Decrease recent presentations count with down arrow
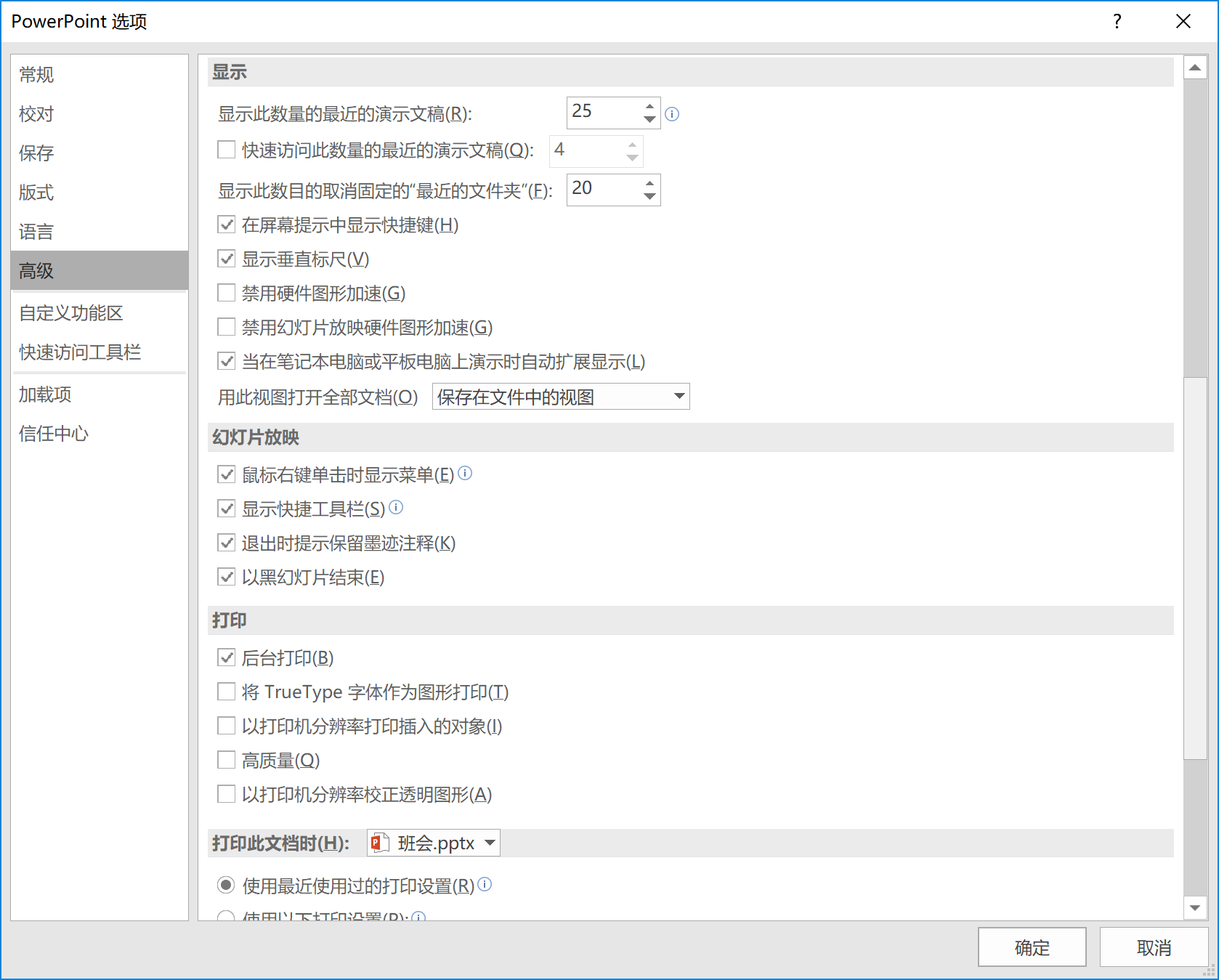This screenshot has height=980, width=1219. (649, 119)
